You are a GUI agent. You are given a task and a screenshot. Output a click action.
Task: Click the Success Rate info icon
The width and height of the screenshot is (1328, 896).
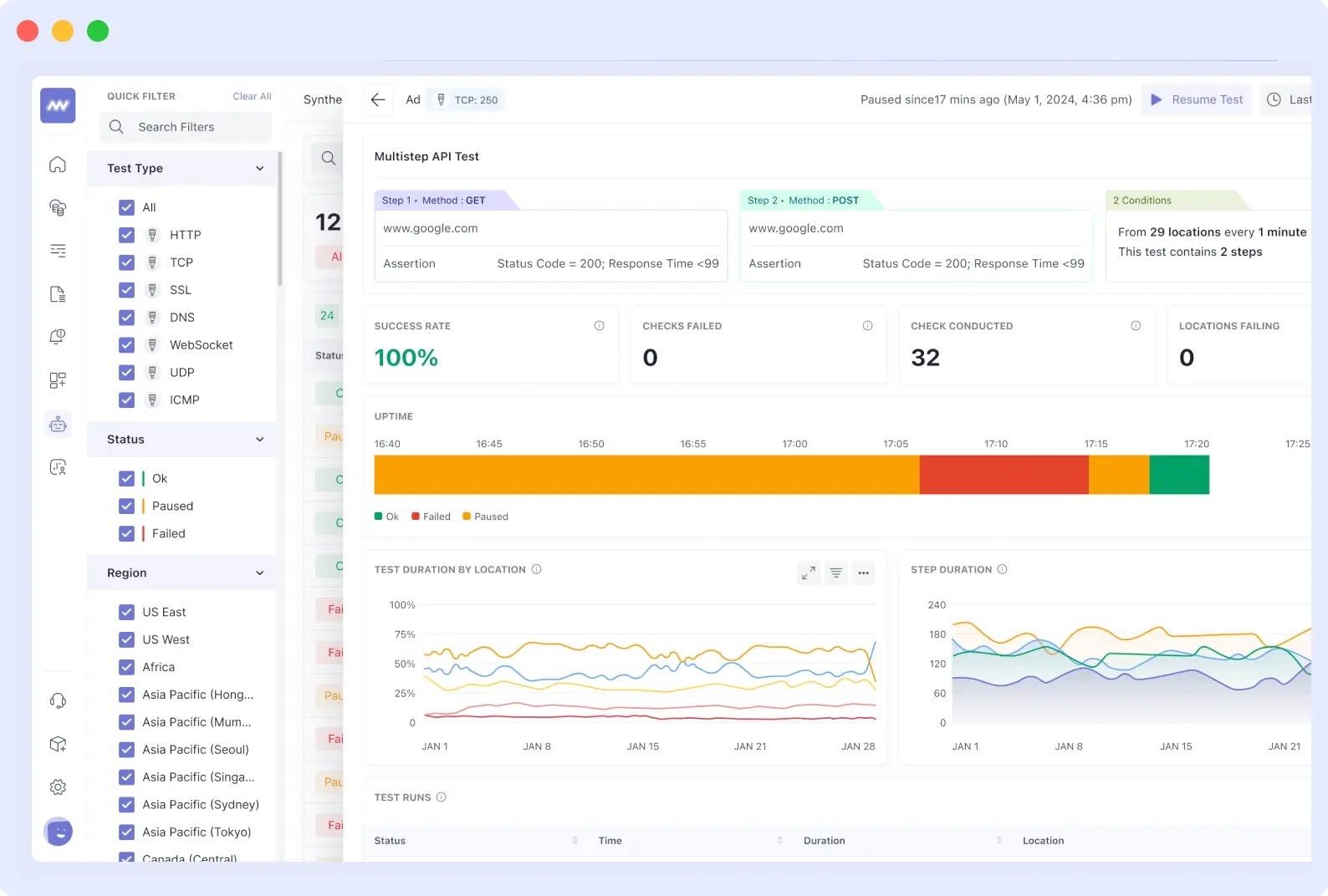tap(599, 326)
